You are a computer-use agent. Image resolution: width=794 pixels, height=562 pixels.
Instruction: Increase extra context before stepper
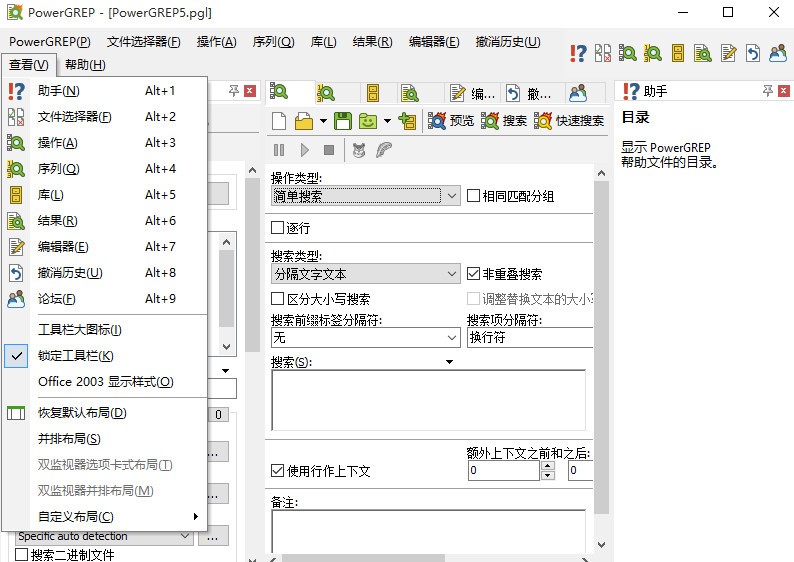(x=547, y=466)
